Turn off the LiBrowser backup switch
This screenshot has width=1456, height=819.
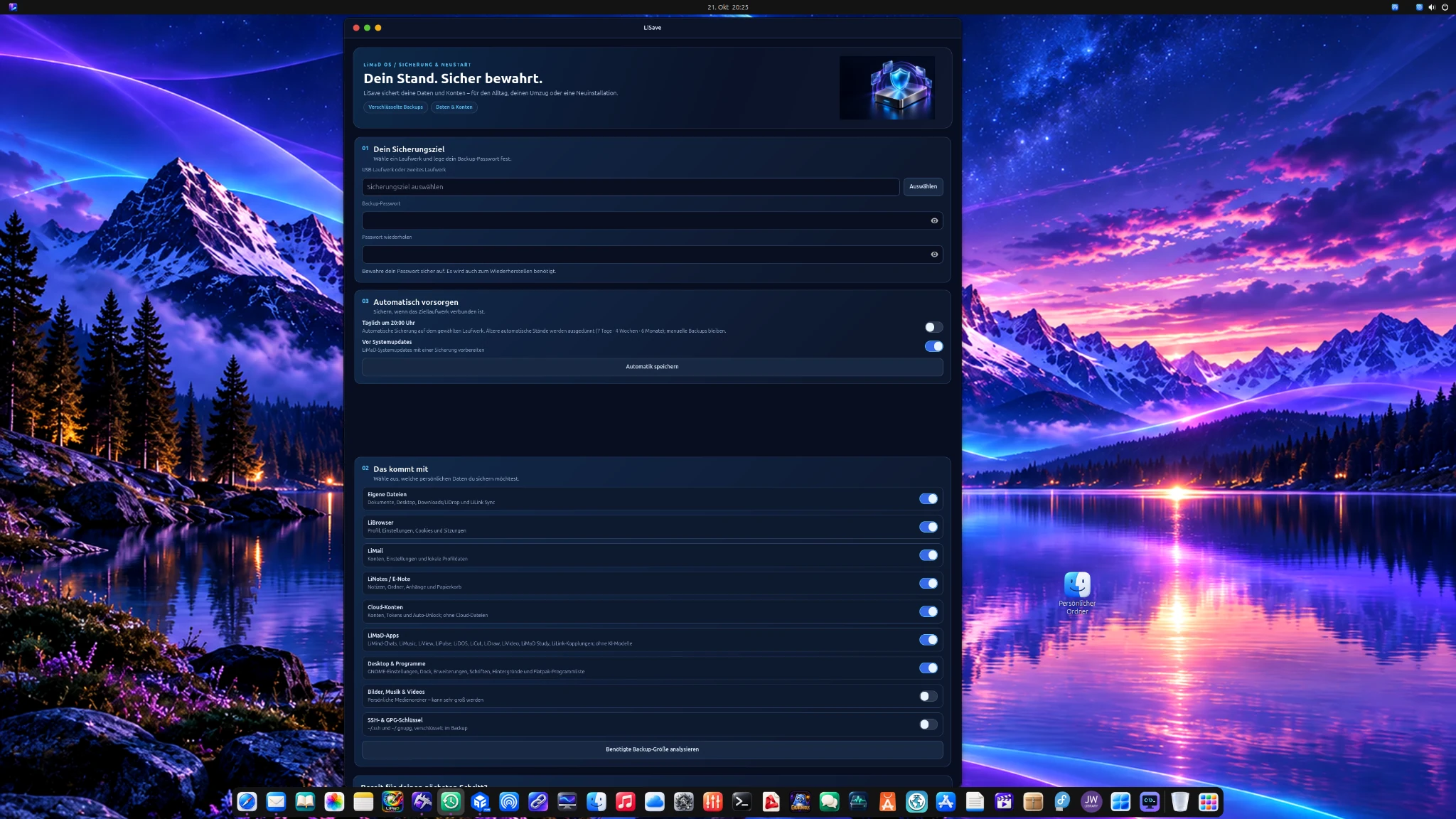(x=928, y=527)
